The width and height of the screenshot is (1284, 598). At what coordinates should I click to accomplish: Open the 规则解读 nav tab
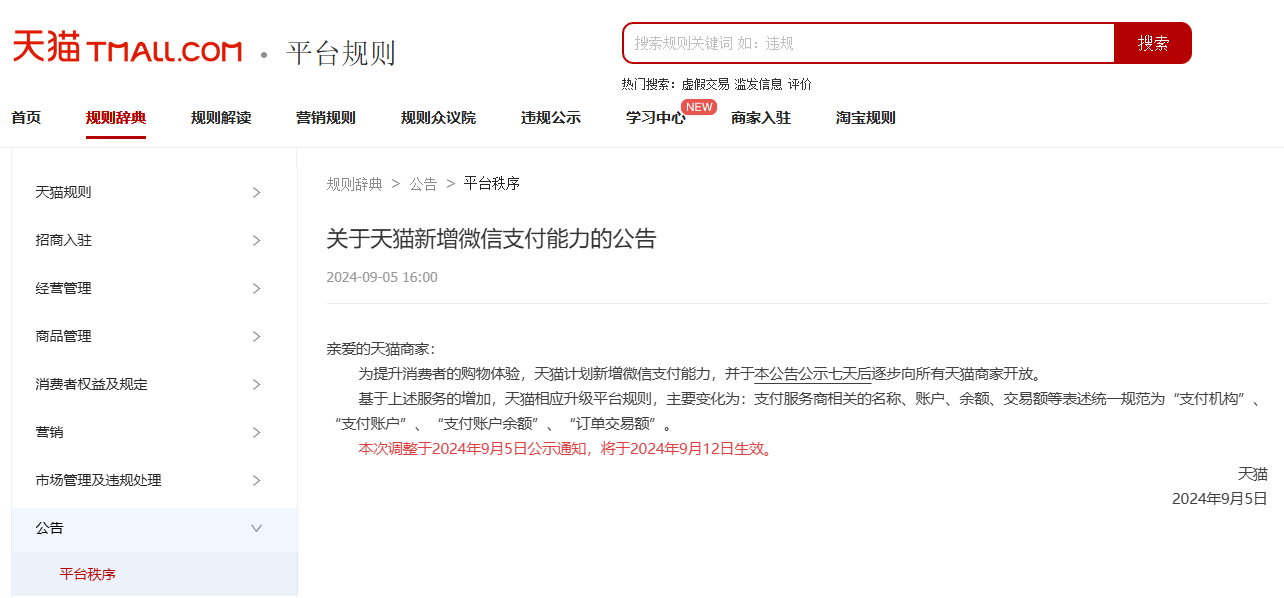(x=221, y=118)
